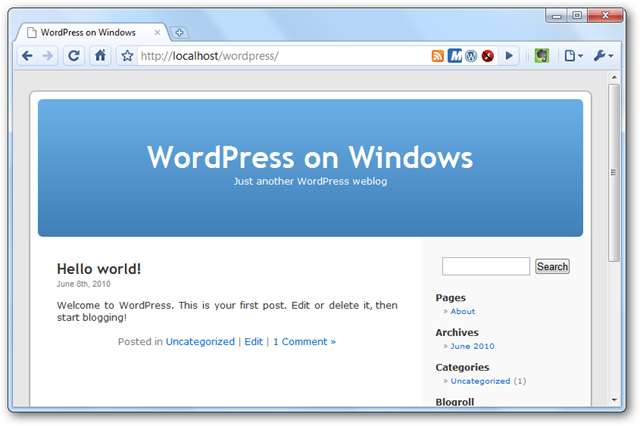Click the Just another WordPress weblog tagline
The image size is (640, 426).
(x=310, y=181)
